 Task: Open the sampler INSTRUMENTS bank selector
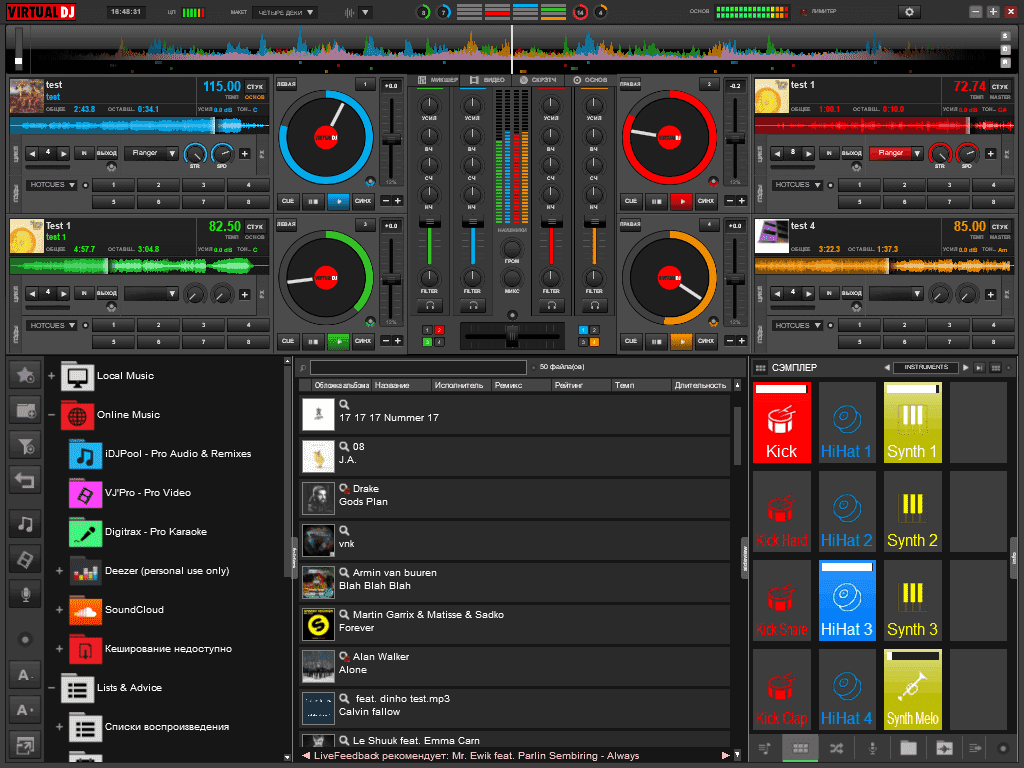tap(925, 367)
